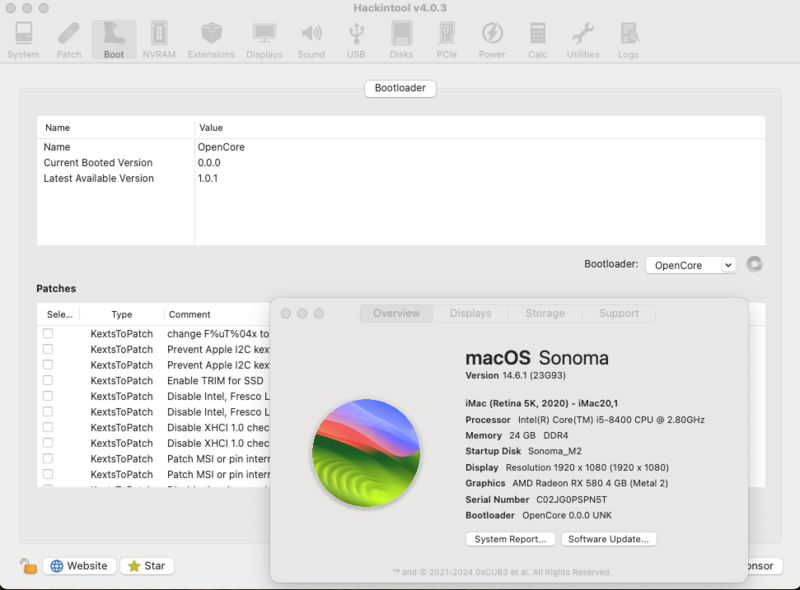Select the Patch toolbar icon
The height and width of the screenshot is (590, 800).
point(68,40)
